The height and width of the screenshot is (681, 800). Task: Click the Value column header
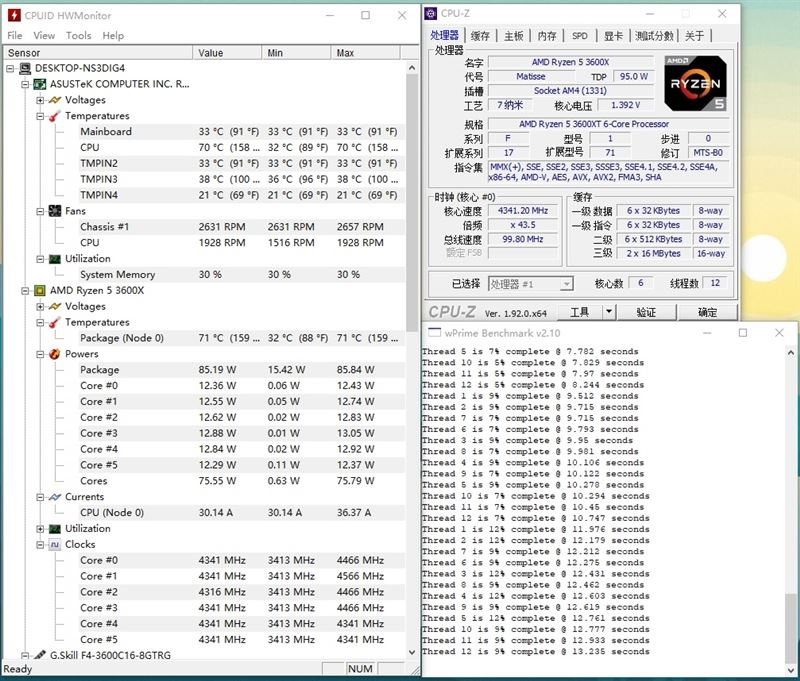(227, 53)
